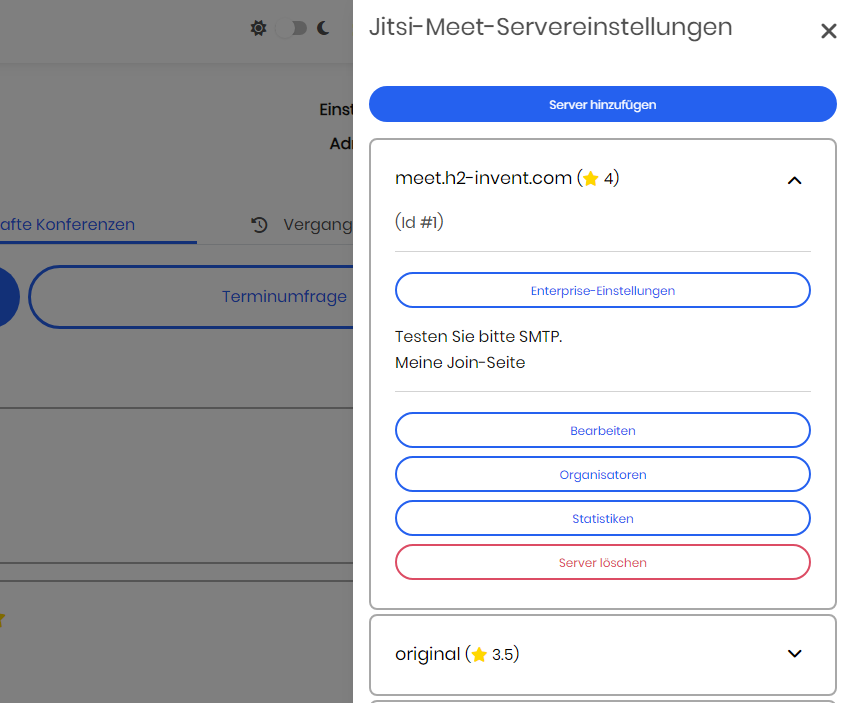Click the star icon next to meet.h2-invent.com
845x703 pixels.
pyautogui.click(x=591, y=178)
